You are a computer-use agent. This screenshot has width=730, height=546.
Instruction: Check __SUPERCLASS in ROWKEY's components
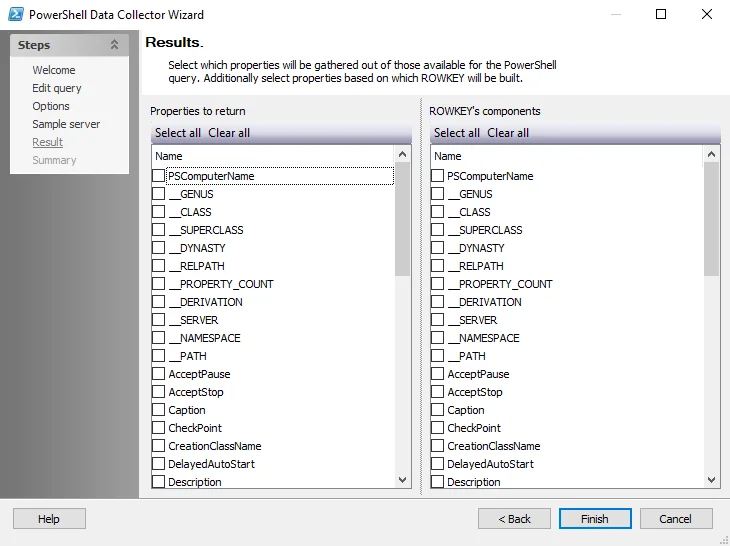[438, 230]
